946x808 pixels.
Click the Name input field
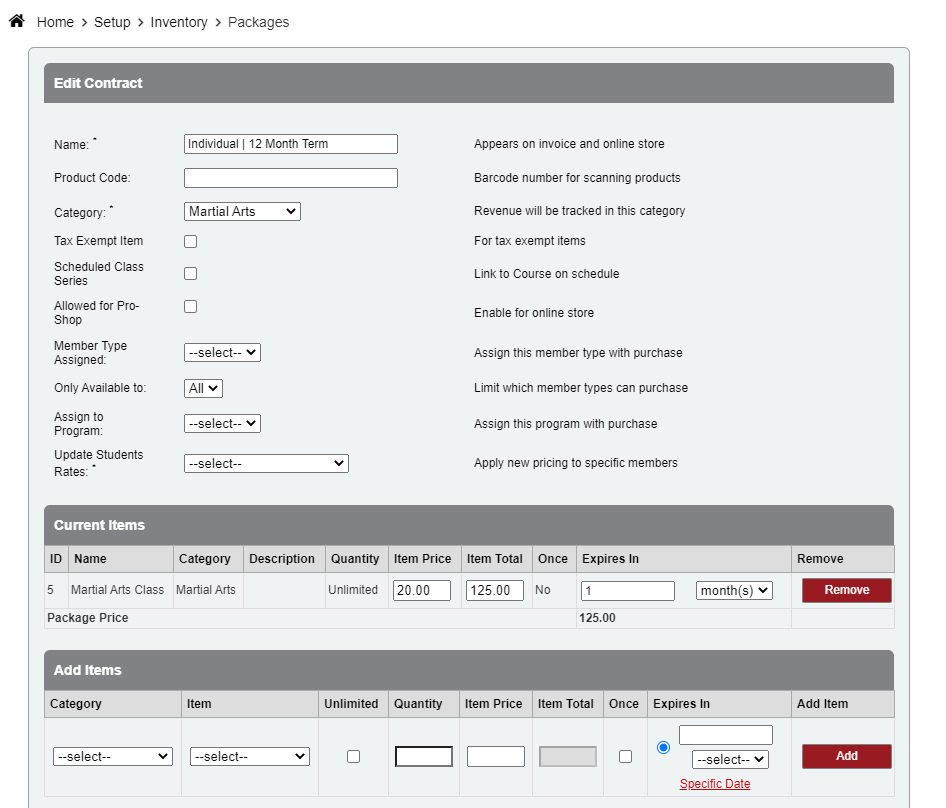pos(290,144)
